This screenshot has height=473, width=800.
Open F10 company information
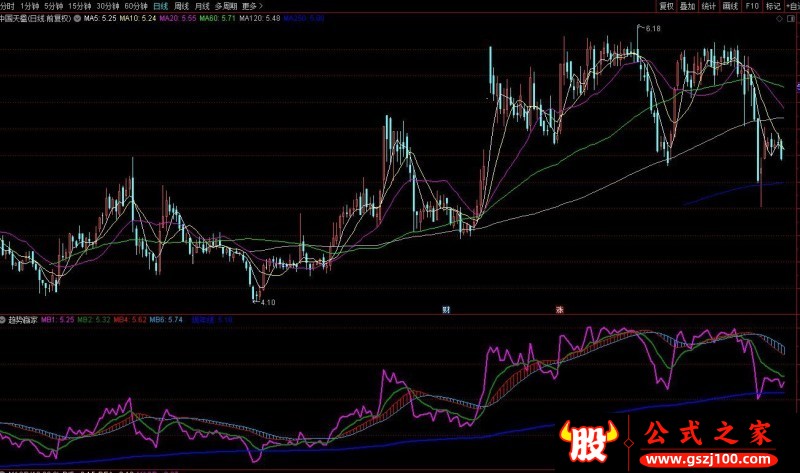click(x=752, y=6)
